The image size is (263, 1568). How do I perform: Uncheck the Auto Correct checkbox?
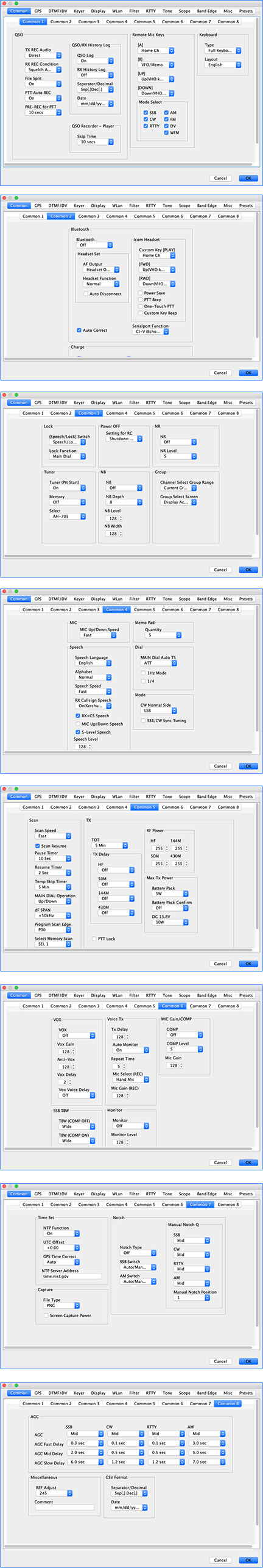click(x=79, y=330)
